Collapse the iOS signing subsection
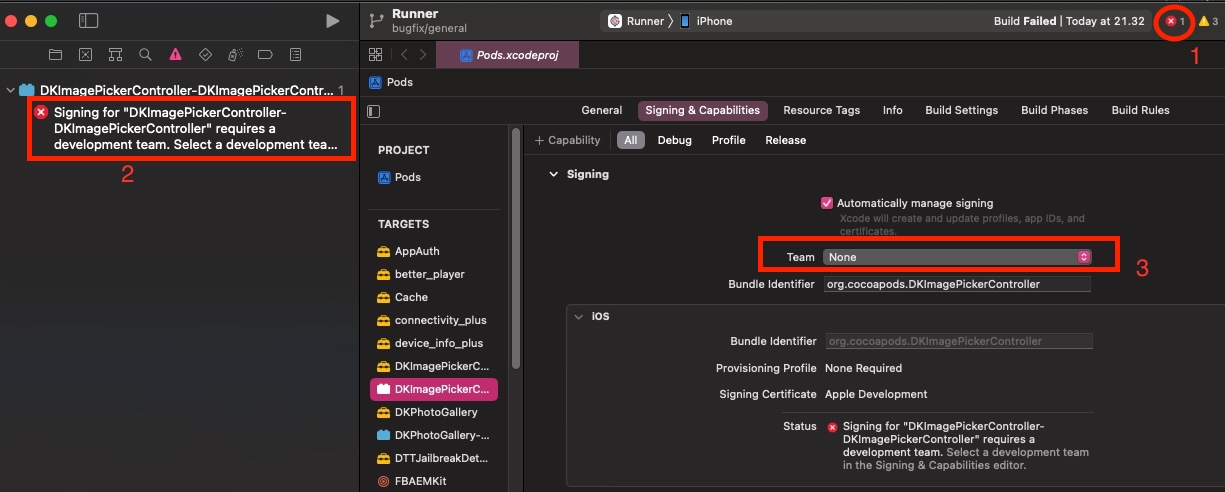The image size is (1225, 492). (x=578, y=316)
